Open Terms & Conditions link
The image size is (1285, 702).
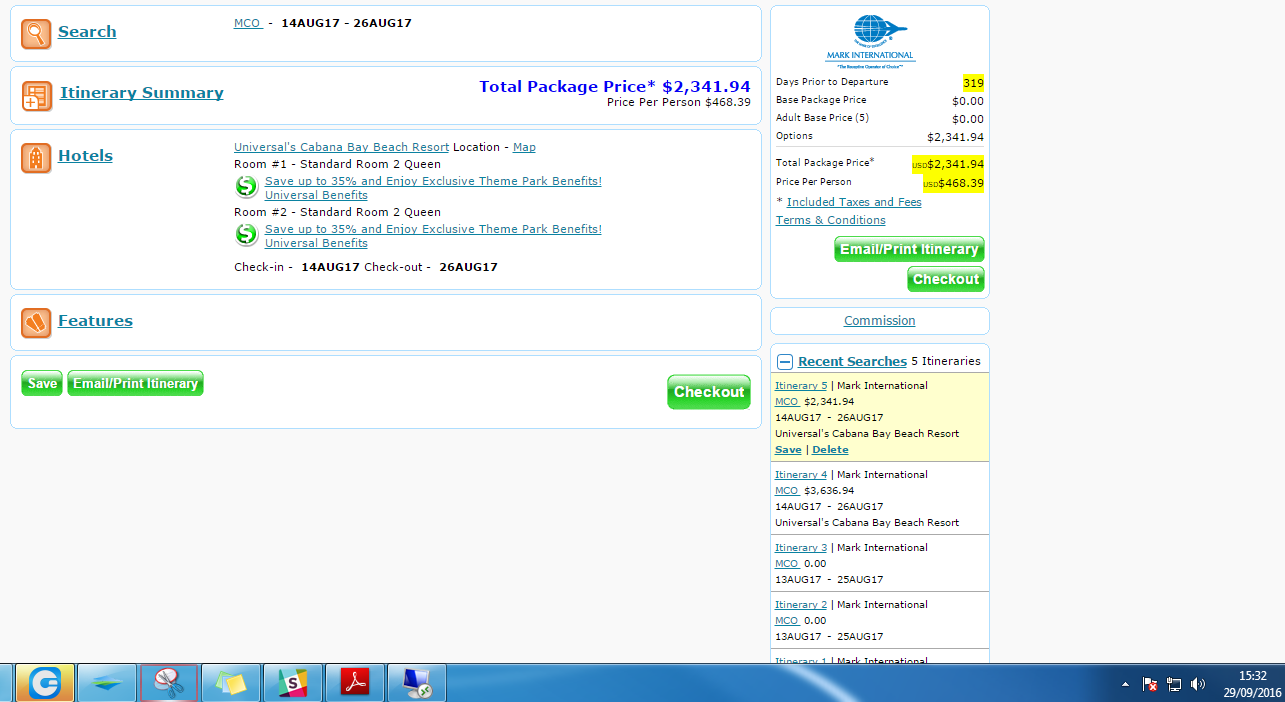[x=830, y=220]
